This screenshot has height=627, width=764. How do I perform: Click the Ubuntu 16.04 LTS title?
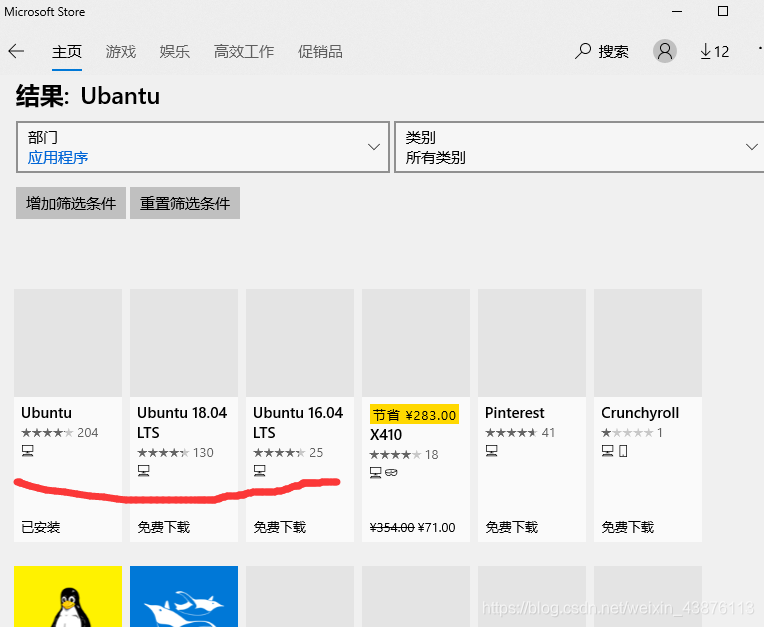[x=298, y=422]
